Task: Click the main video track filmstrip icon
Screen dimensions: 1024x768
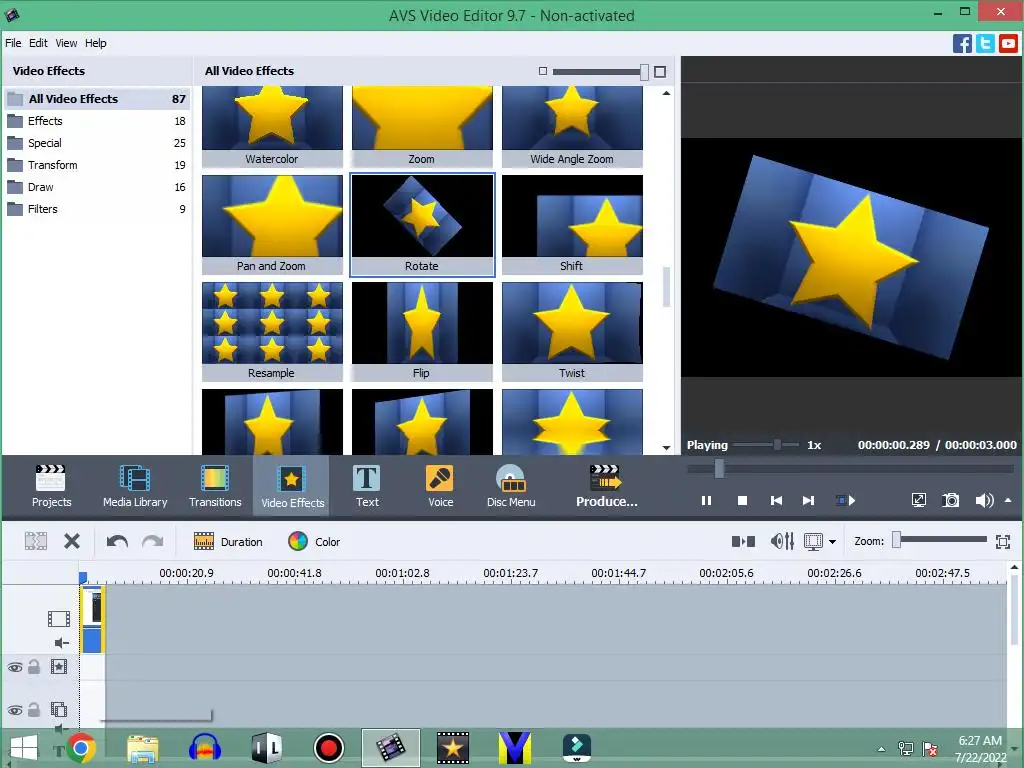Action: tap(59, 618)
